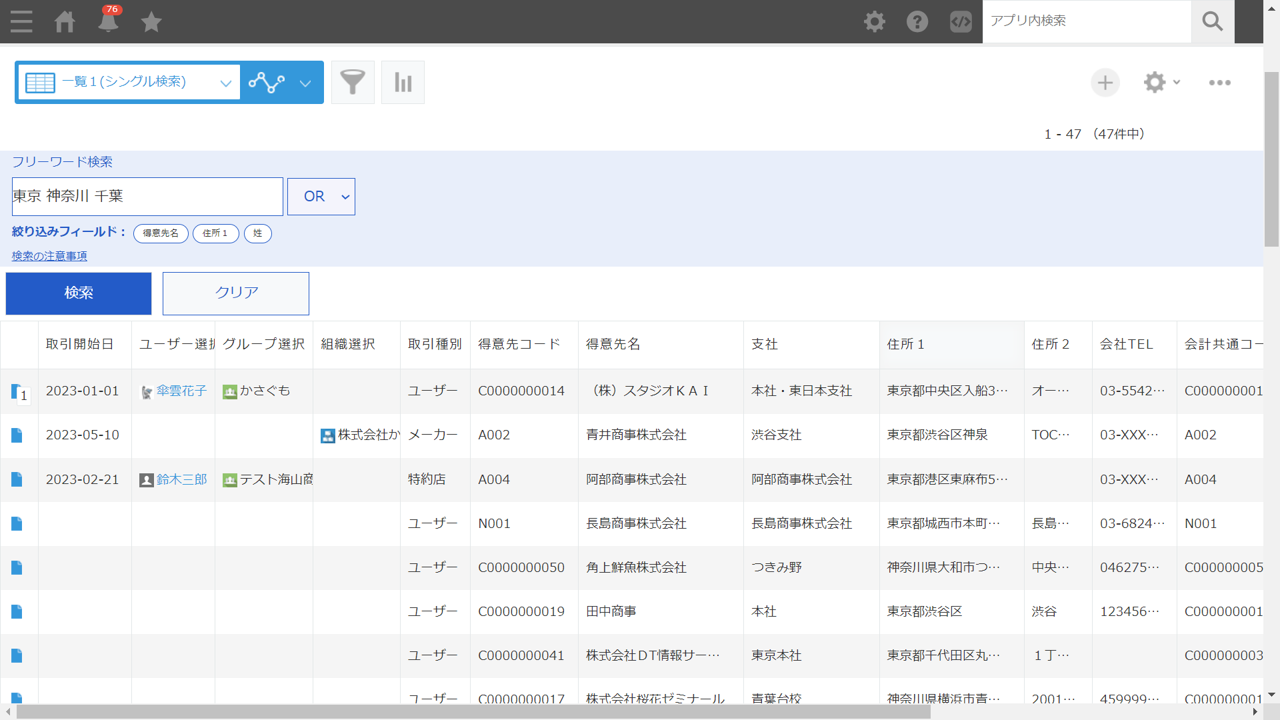Open the app settings gear near plus
Viewport: 1280px width, 720px height.
(x=1154, y=82)
